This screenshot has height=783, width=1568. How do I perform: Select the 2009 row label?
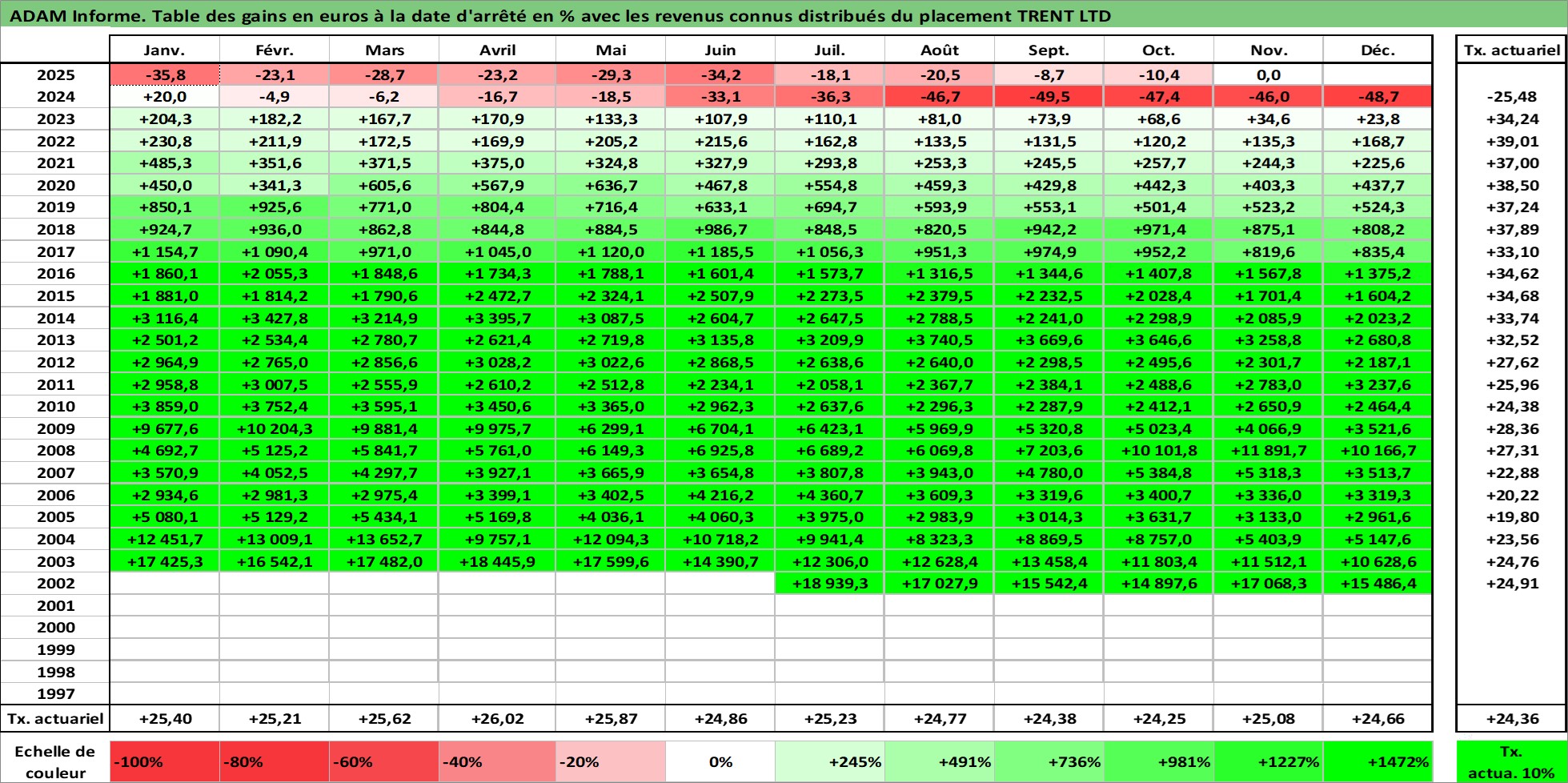point(55,429)
